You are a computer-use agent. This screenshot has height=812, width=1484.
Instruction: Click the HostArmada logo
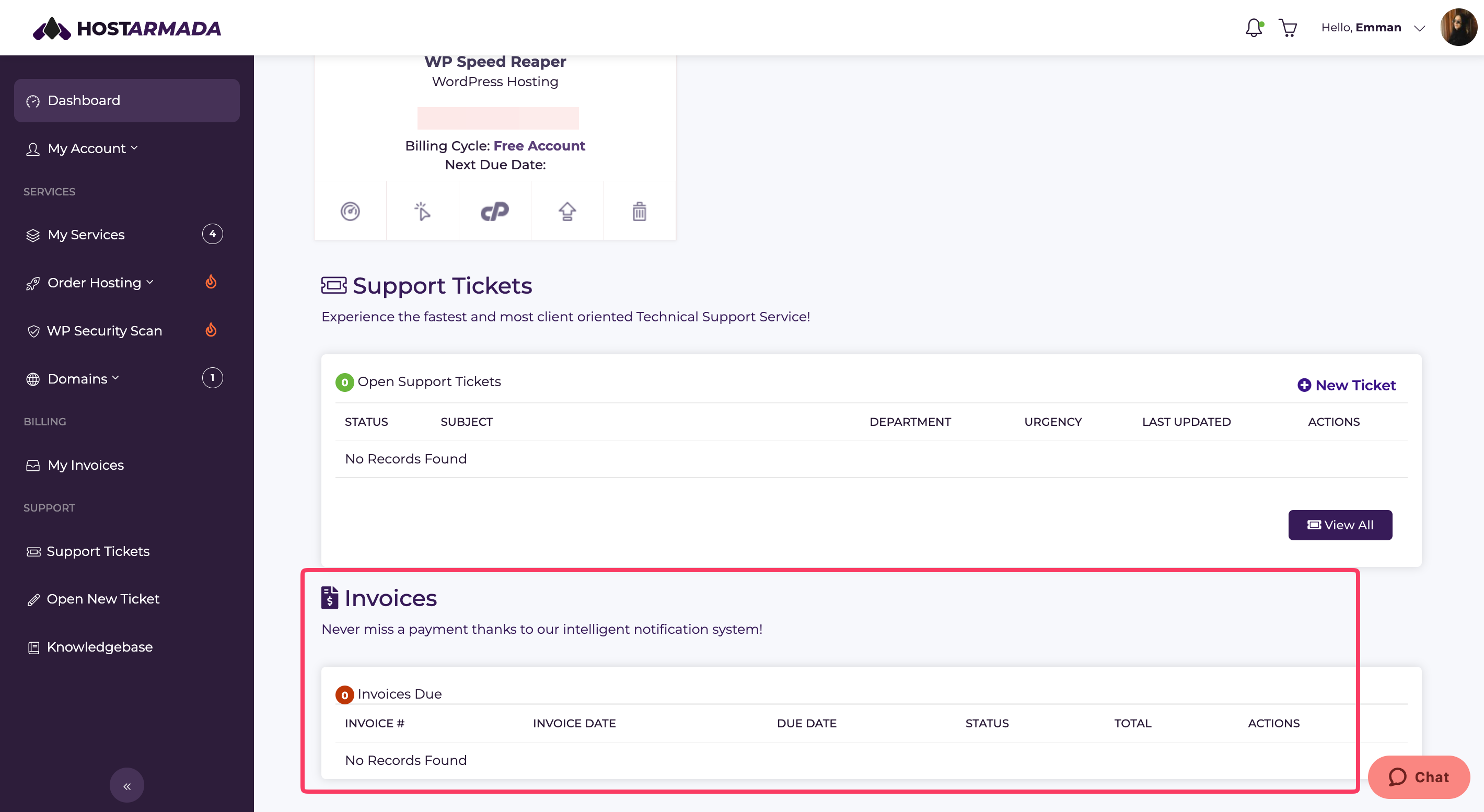point(127,28)
